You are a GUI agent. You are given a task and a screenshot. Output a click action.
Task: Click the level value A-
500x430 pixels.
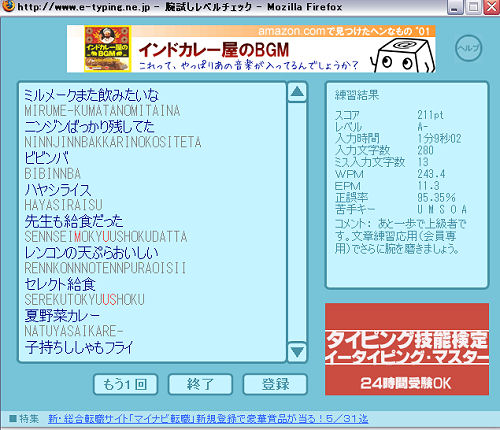423,127
